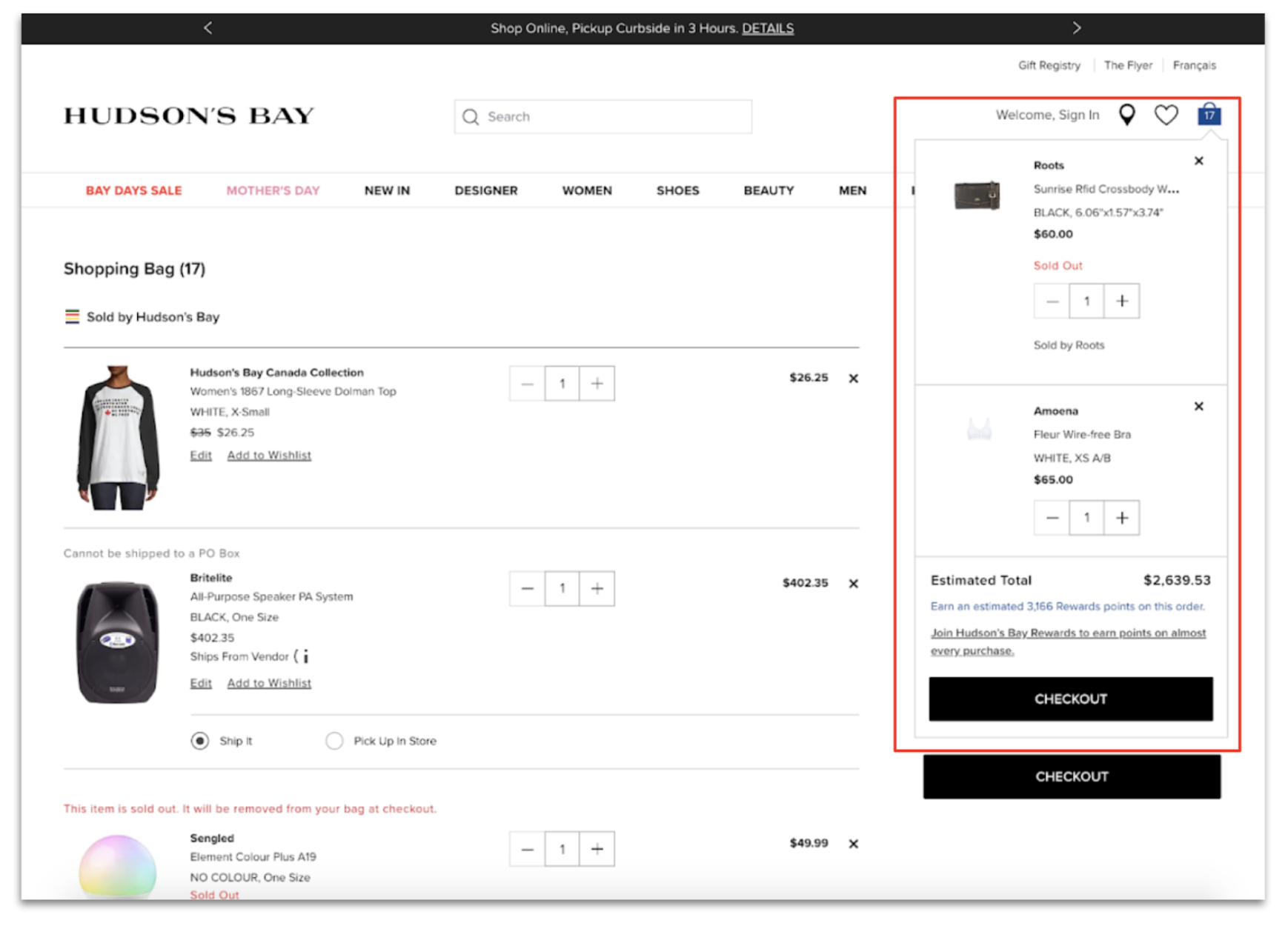Open the wishlist heart icon
The image size is (1288, 926).
1166,115
